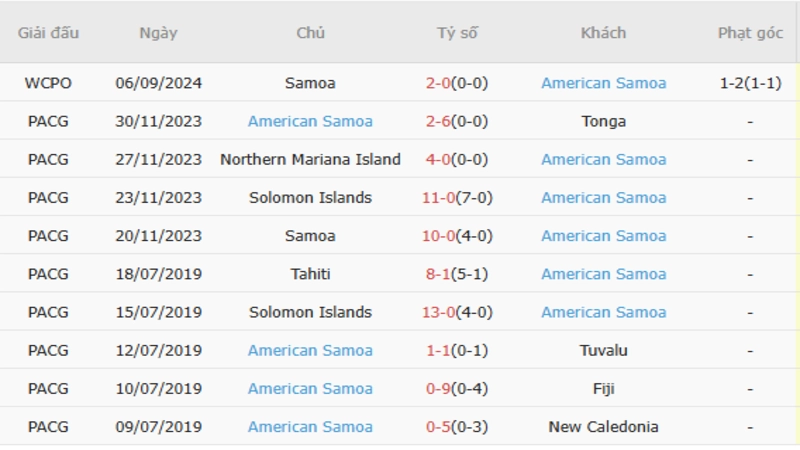Viewport: 800px width, 450px height.
Task: Select American Samoa home team on 30/11/2023
Action: point(310,121)
